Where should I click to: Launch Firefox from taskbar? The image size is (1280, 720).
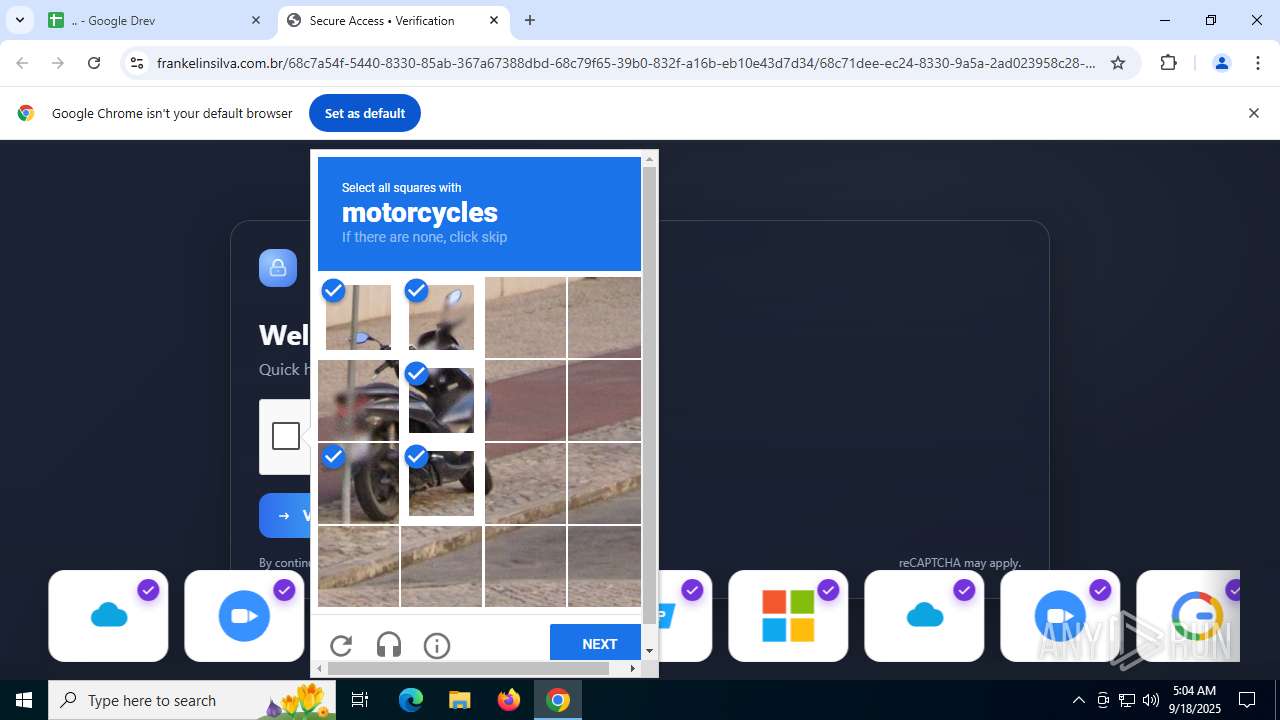509,700
